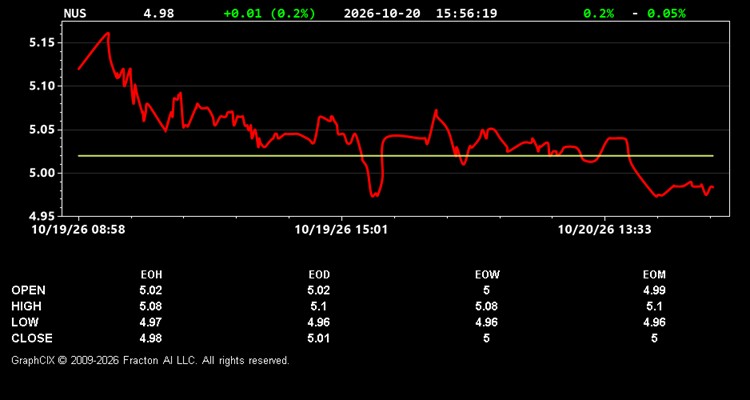Click the 4.95 y-axis label
The width and height of the screenshot is (750, 400).
pyautogui.click(x=42, y=216)
